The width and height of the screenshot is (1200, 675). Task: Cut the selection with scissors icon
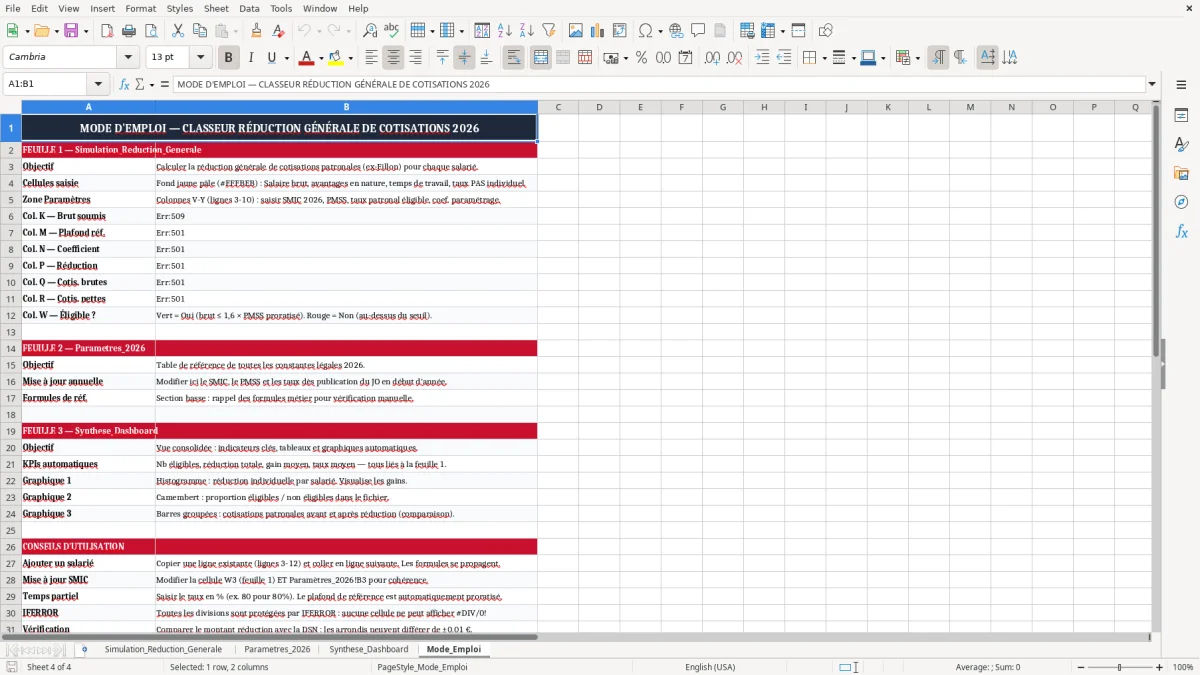pyautogui.click(x=178, y=31)
